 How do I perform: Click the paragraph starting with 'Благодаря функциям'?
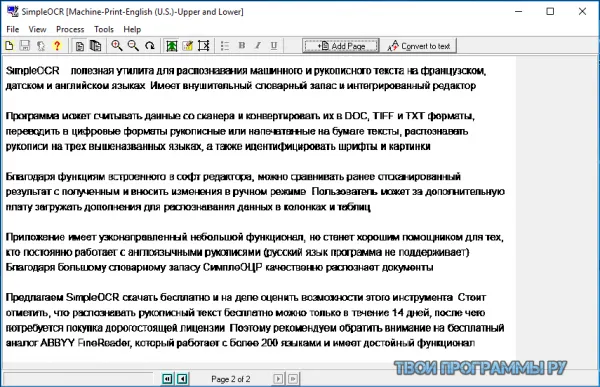click(255, 192)
